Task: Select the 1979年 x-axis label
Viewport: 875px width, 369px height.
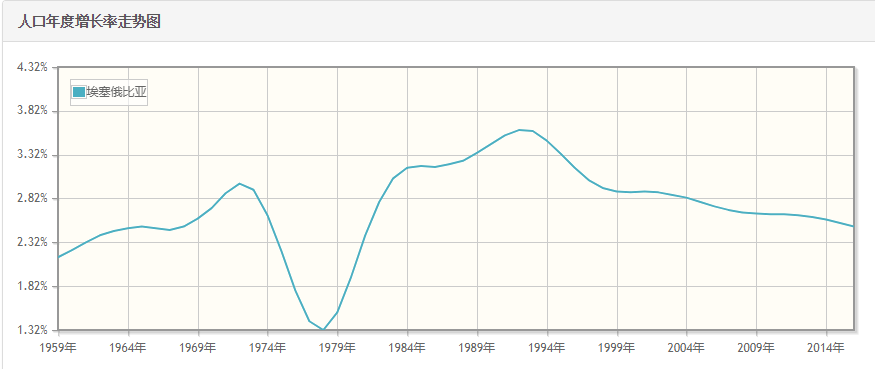Action: [x=337, y=348]
